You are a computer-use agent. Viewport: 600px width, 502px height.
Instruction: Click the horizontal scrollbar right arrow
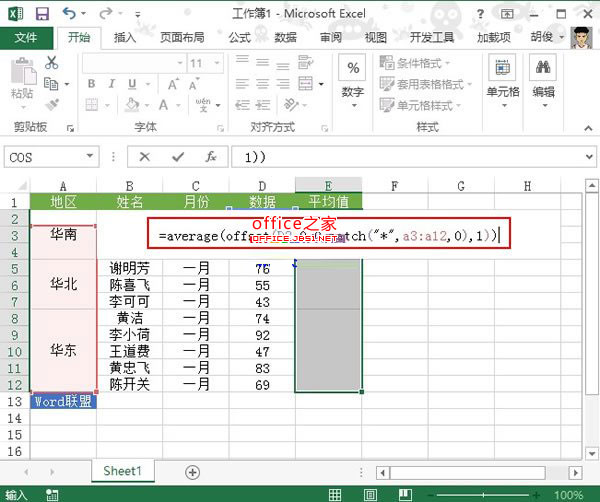[x=576, y=473]
